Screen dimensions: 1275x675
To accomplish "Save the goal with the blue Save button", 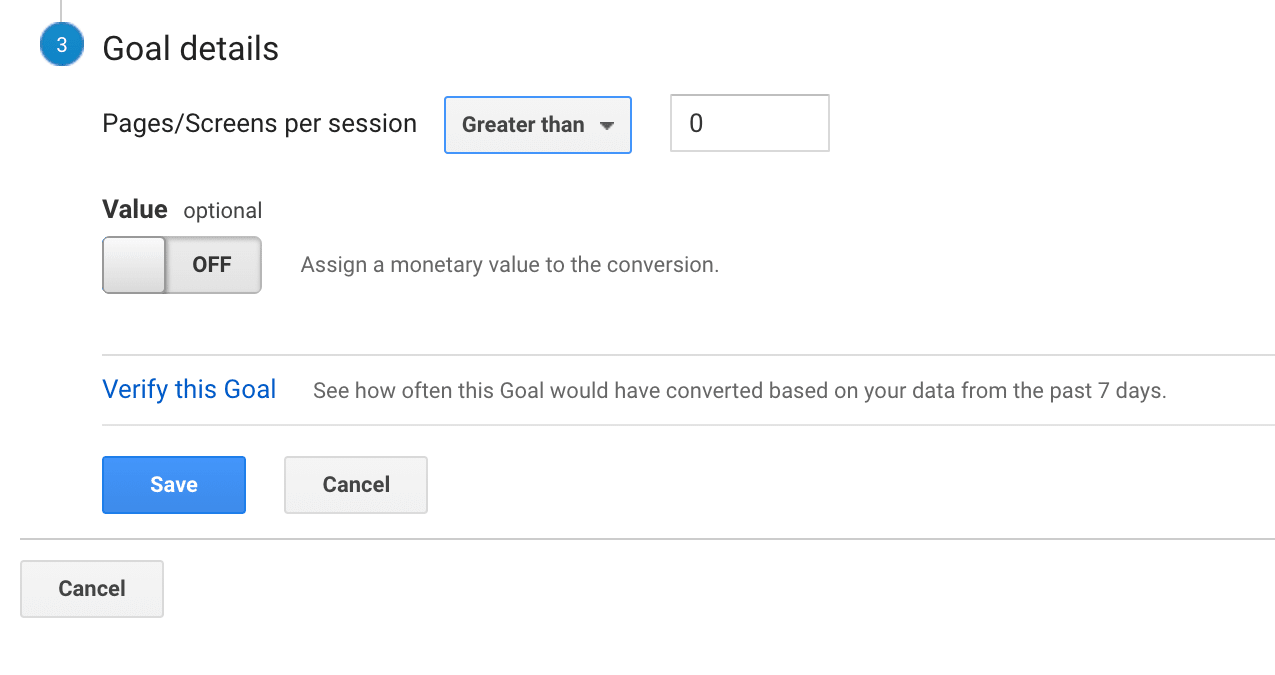I will tap(174, 485).
